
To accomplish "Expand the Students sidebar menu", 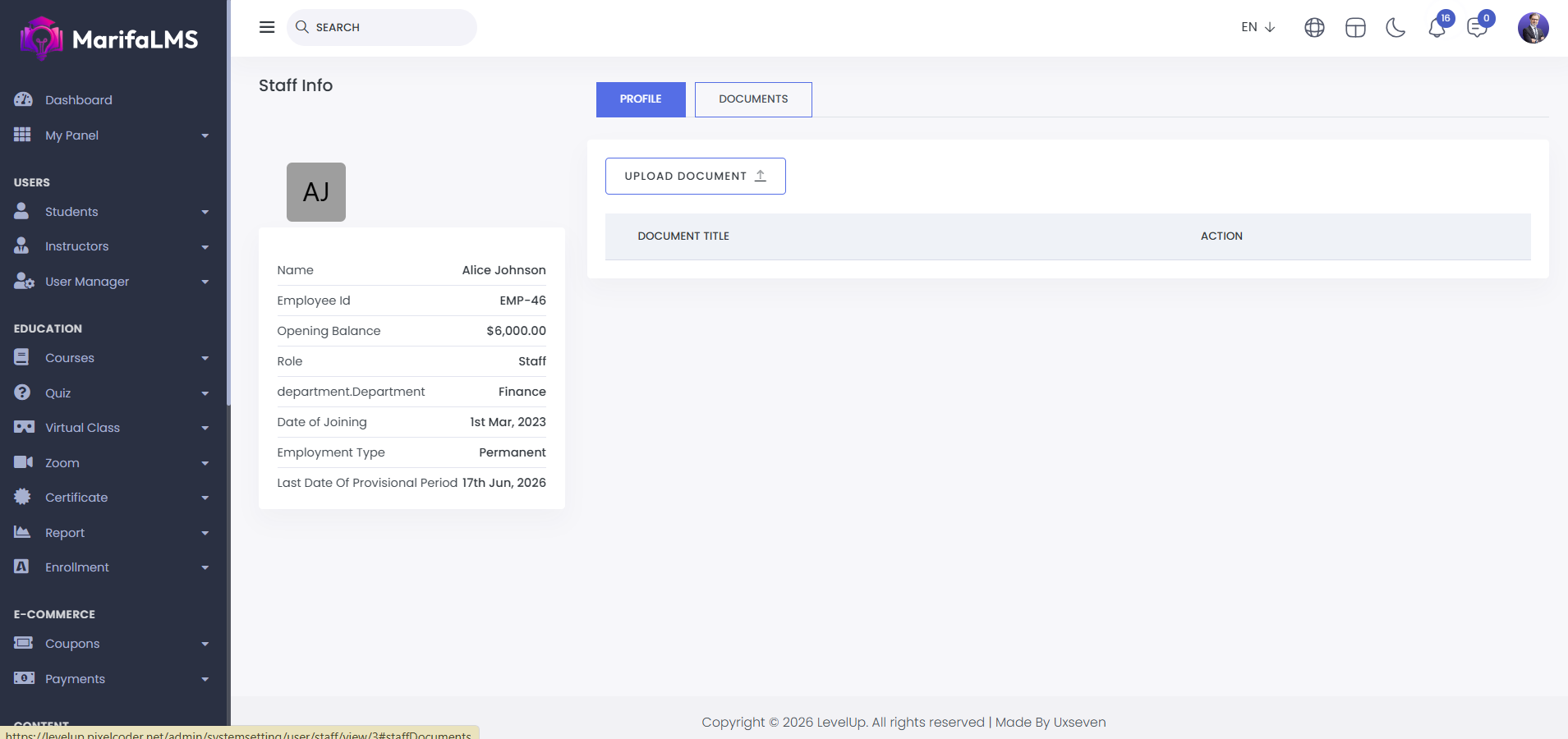I will tap(111, 212).
